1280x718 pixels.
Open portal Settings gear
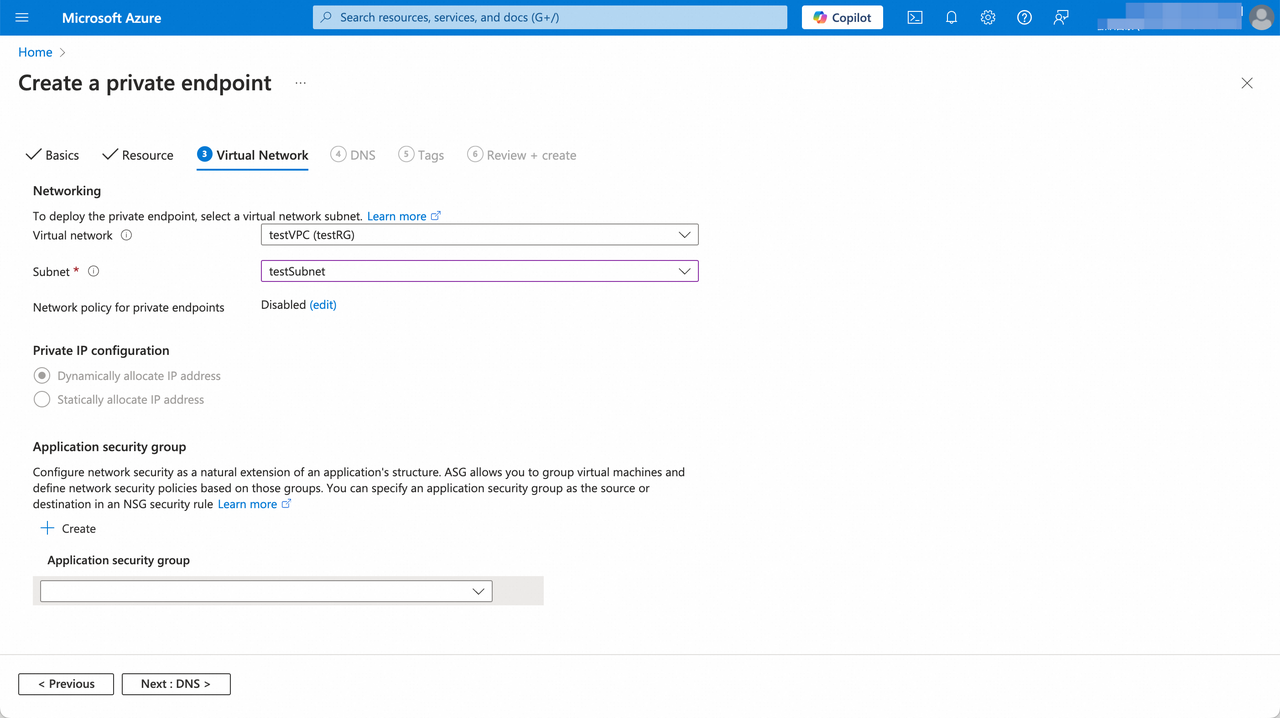[x=987, y=17]
